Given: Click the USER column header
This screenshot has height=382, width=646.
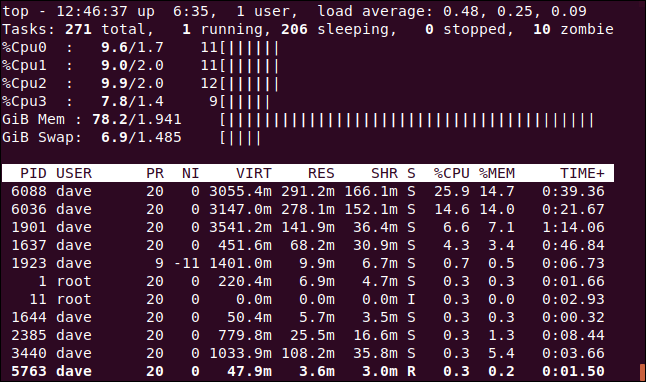Looking at the screenshot, I should 74,173.
